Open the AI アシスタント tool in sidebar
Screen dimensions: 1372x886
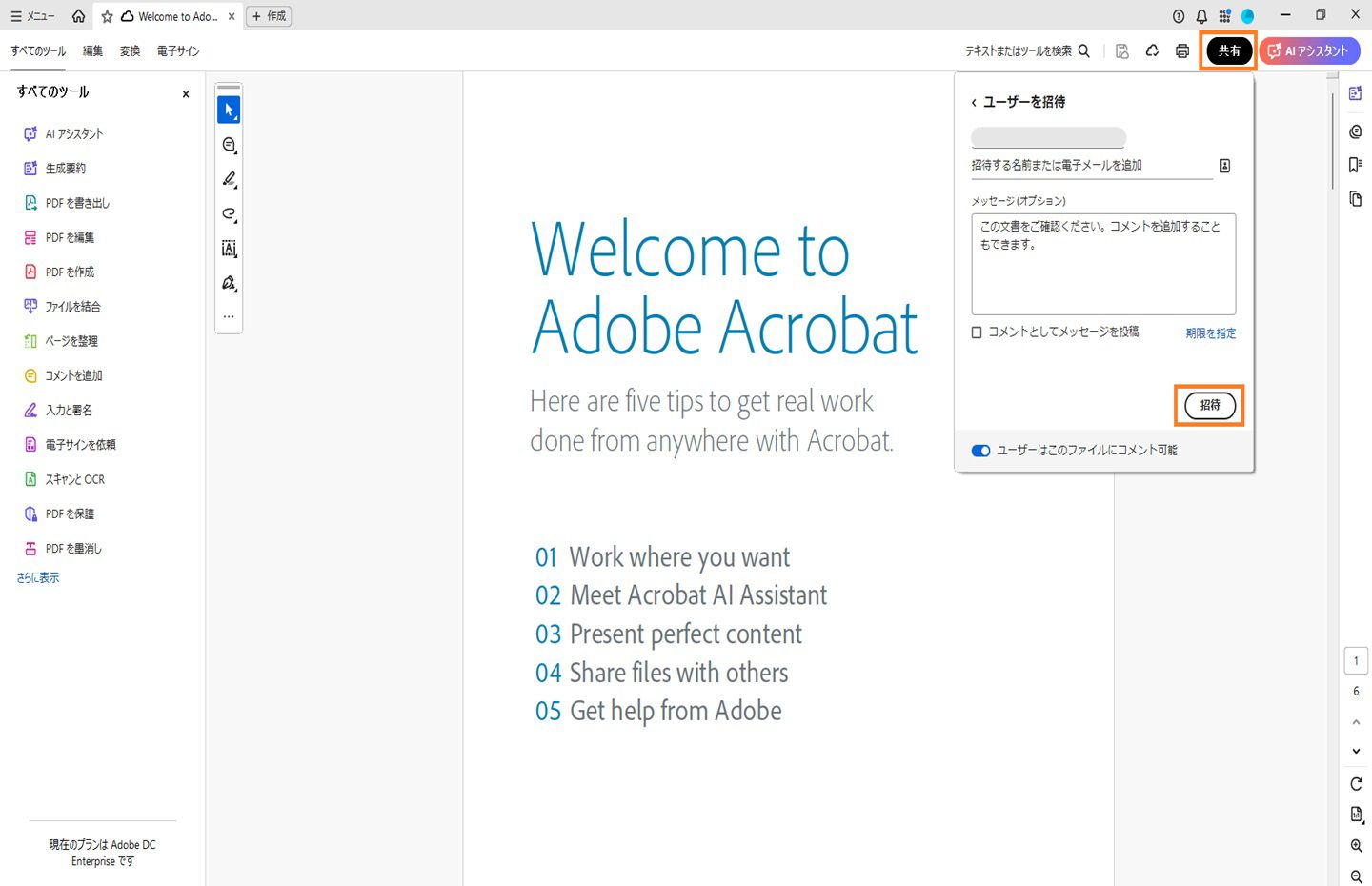click(63, 134)
